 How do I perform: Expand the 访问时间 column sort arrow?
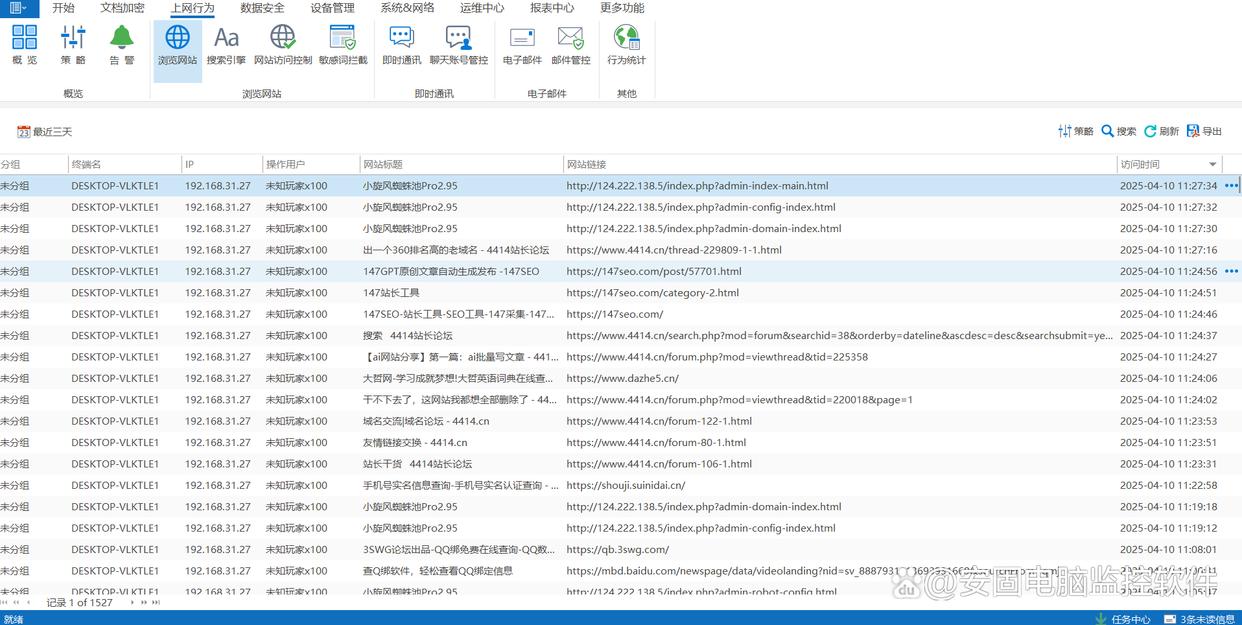click(1213, 165)
